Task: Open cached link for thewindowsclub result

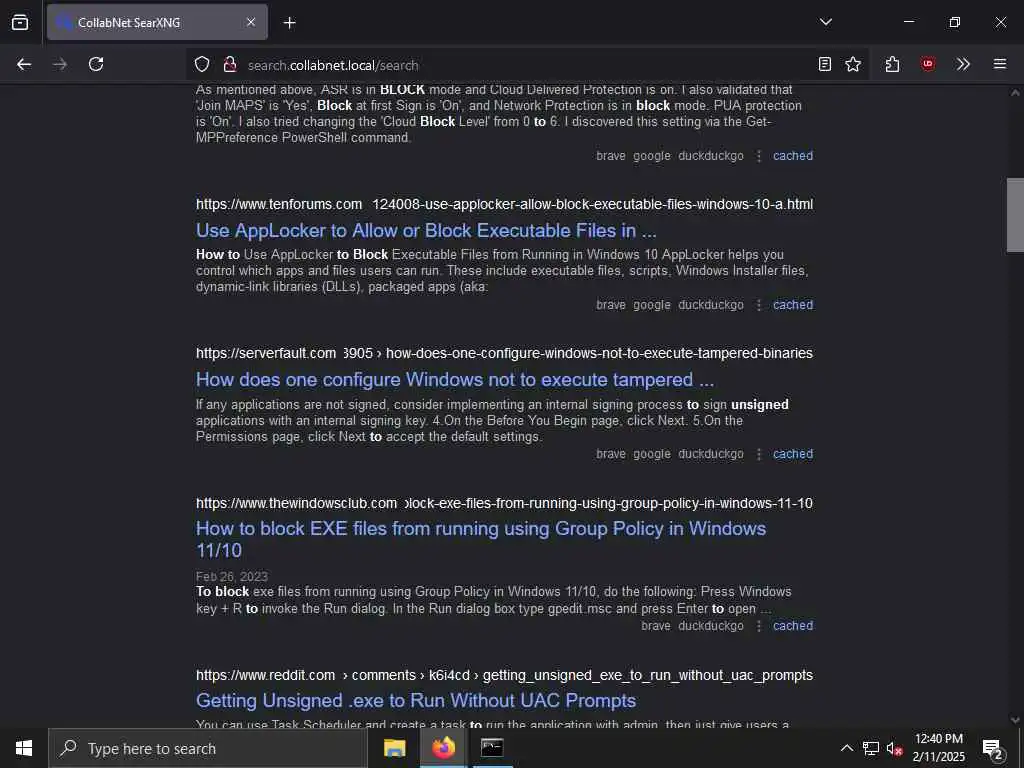Action: (793, 626)
